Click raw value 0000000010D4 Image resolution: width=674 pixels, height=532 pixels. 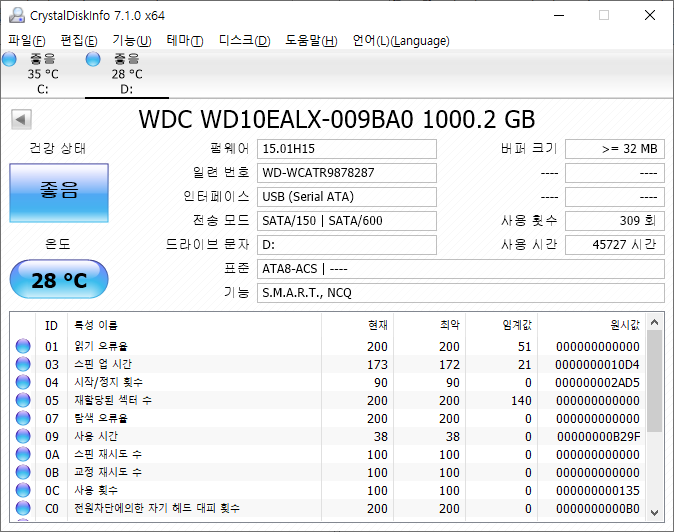click(x=597, y=364)
